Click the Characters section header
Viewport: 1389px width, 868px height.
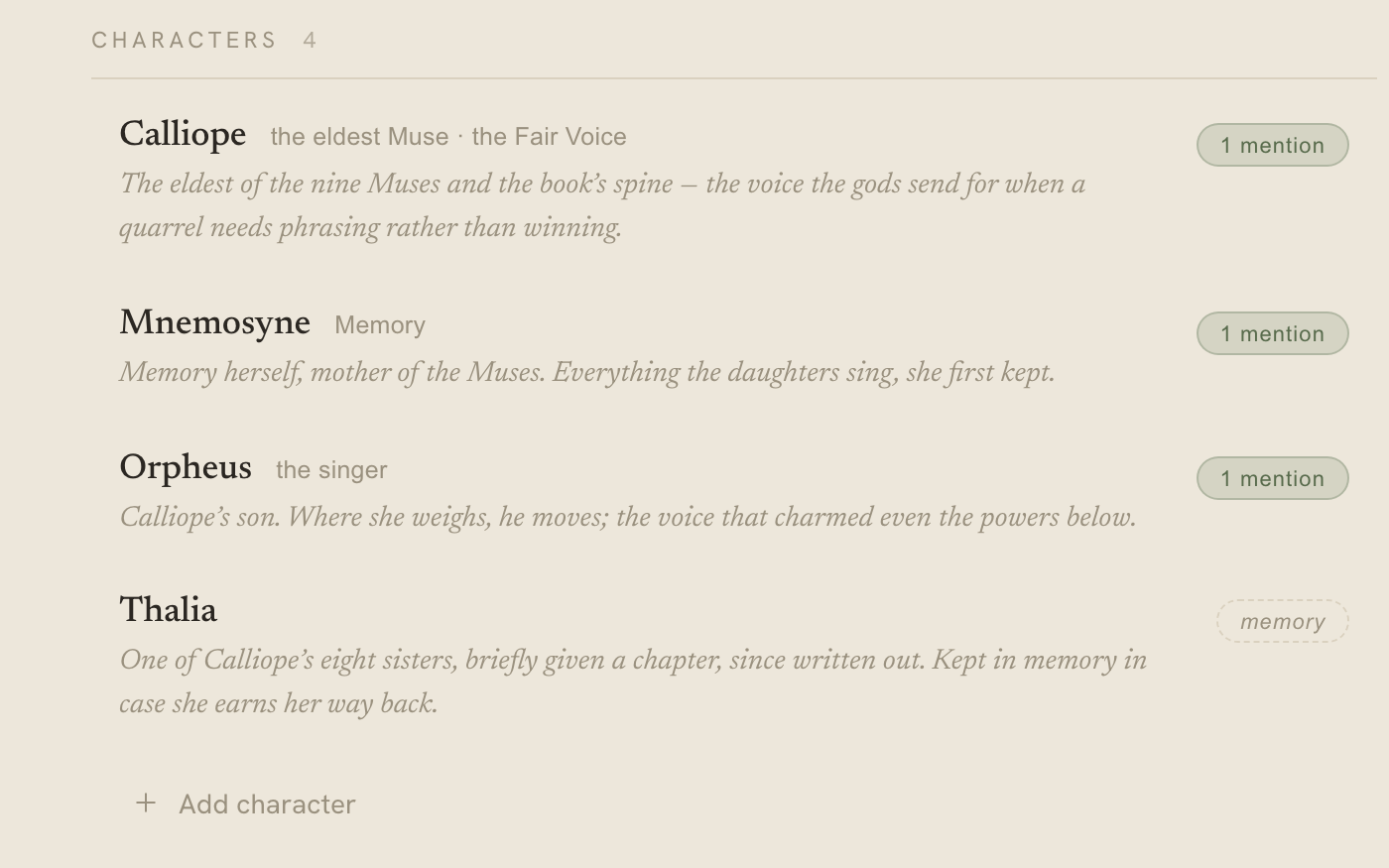pyautogui.click(x=185, y=41)
